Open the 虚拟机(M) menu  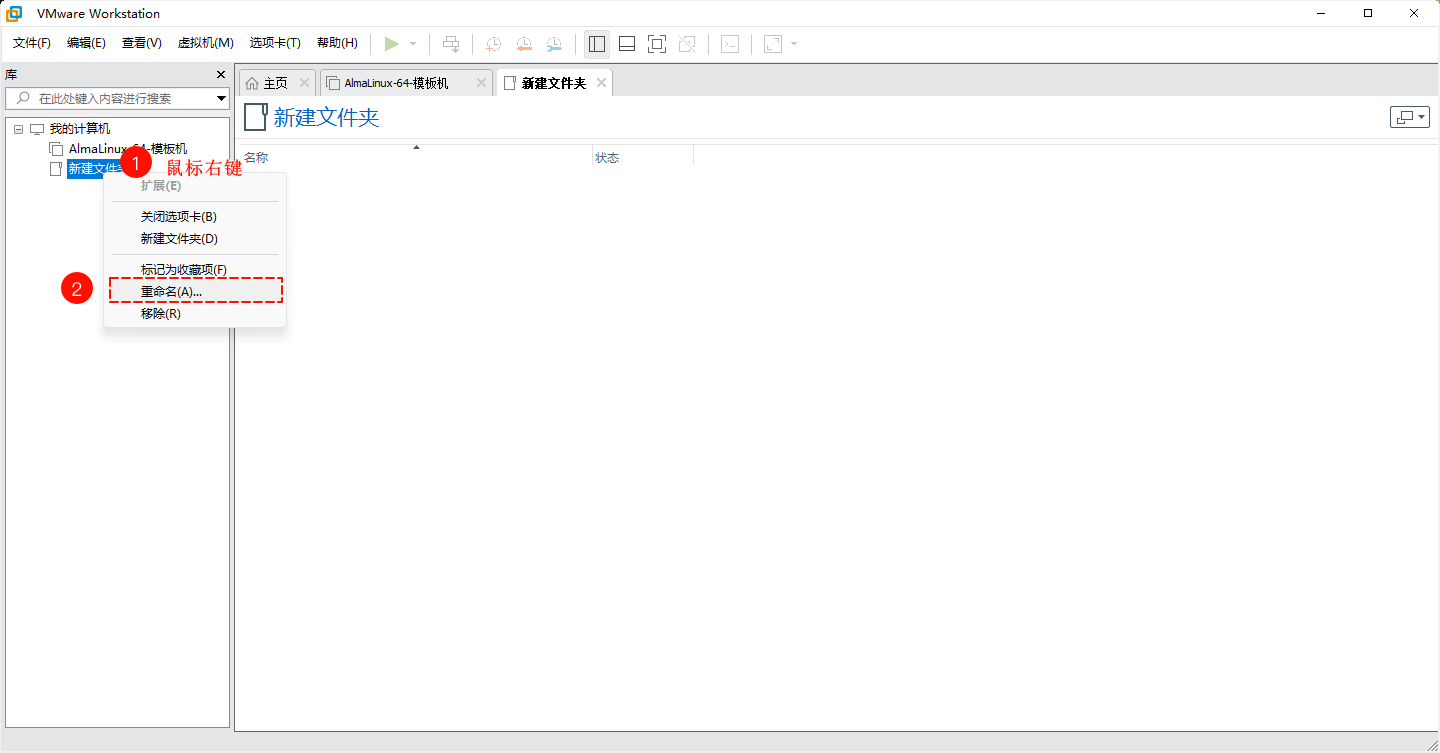[205, 43]
